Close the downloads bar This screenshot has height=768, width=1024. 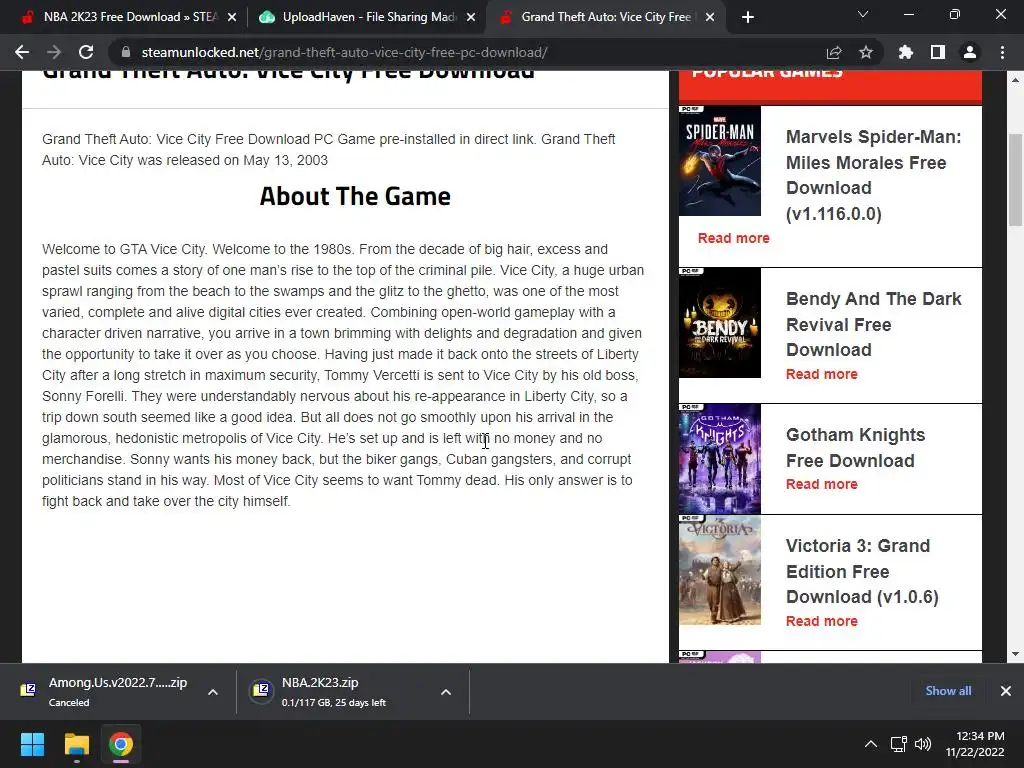[x=1006, y=691]
